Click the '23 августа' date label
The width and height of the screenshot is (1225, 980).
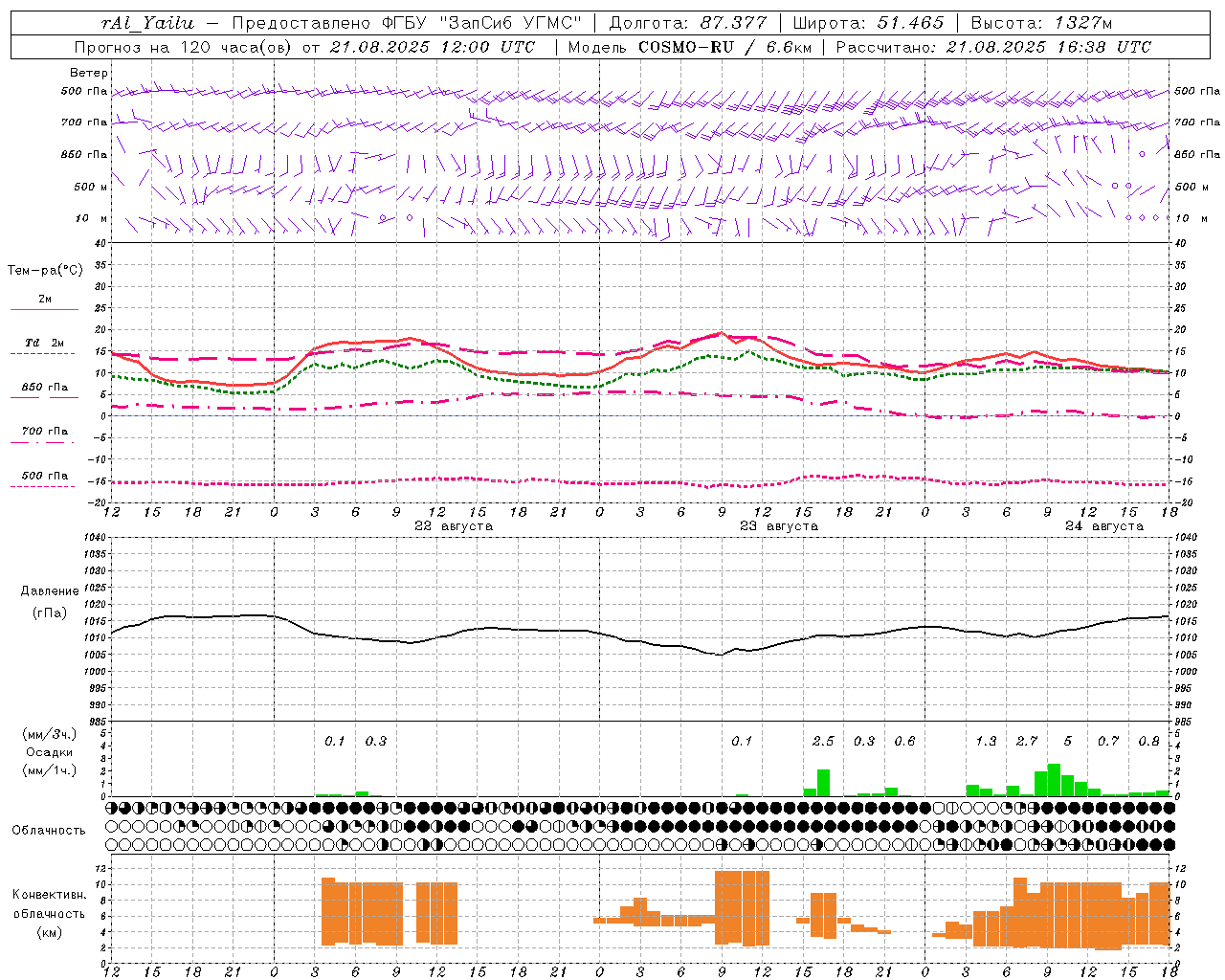click(779, 526)
